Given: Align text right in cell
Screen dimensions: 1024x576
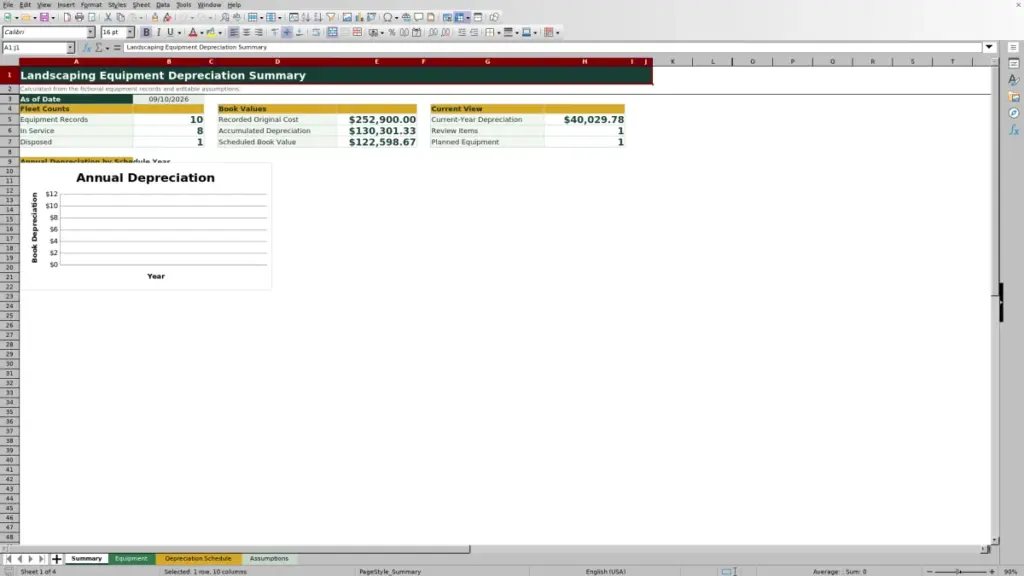Looking at the screenshot, I should point(259,33).
